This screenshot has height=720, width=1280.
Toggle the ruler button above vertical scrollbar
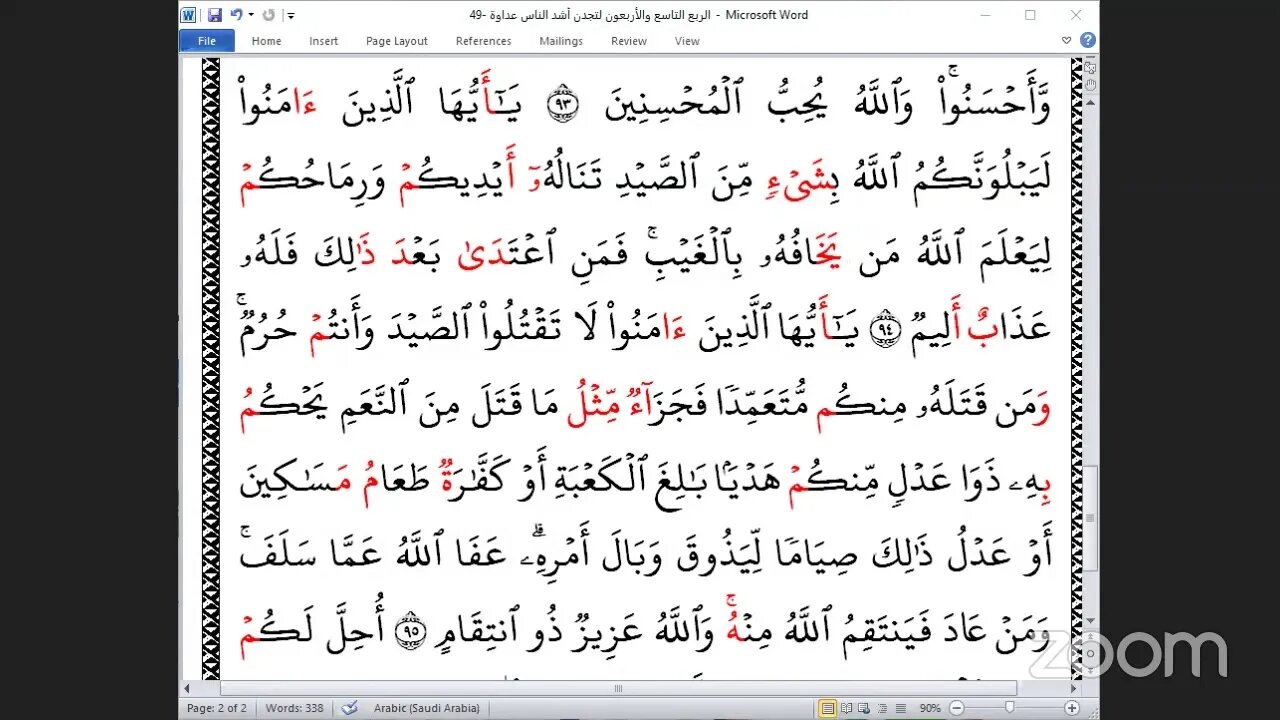(x=1090, y=66)
